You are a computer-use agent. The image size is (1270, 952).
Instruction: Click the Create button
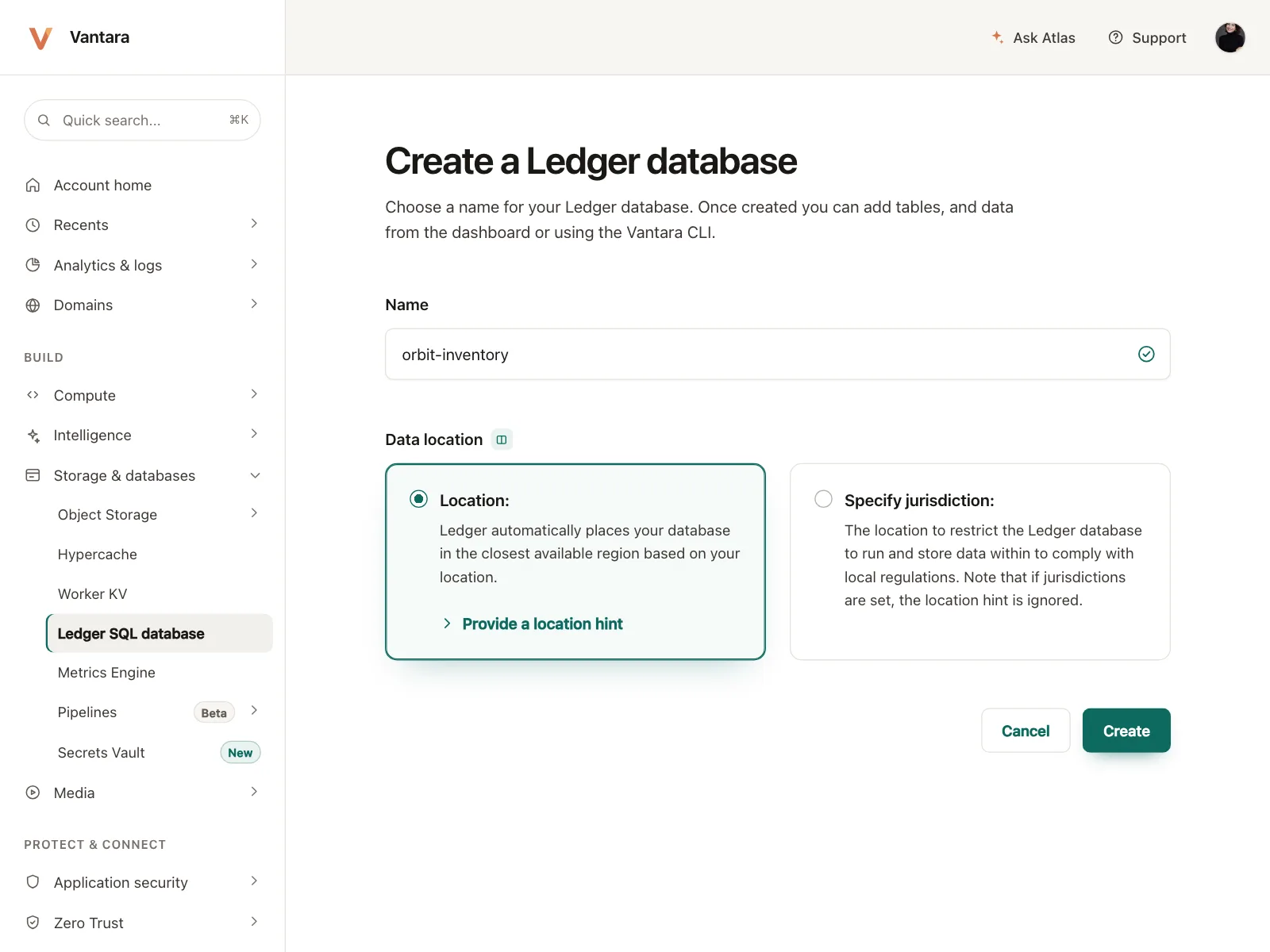[1126, 731]
